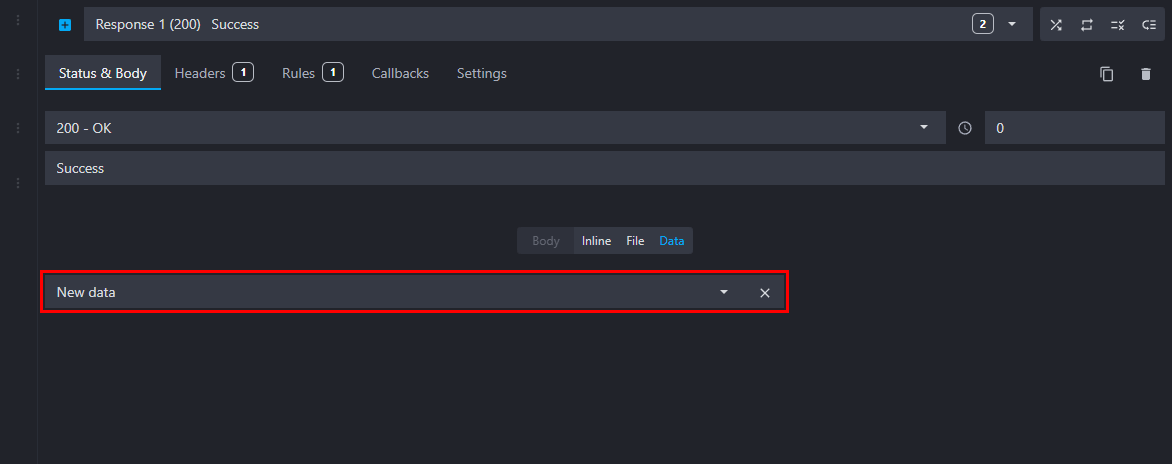Select Inline body type
The image size is (1172, 464).
click(596, 241)
